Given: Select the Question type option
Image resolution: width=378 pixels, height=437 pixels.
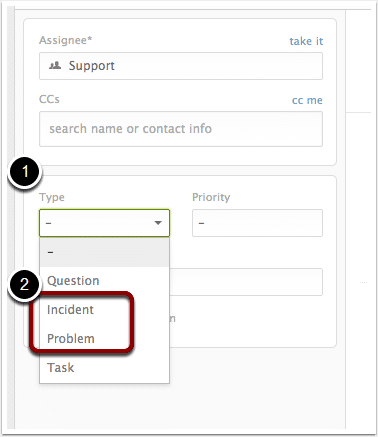Looking at the screenshot, I should click(x=104, y=281).
